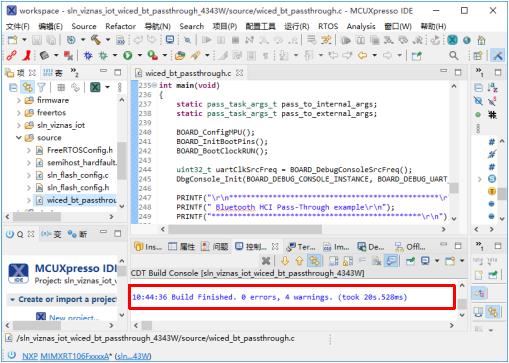Open the Analysis menu
The image size is (509, 363).
(x=361, y=26)
